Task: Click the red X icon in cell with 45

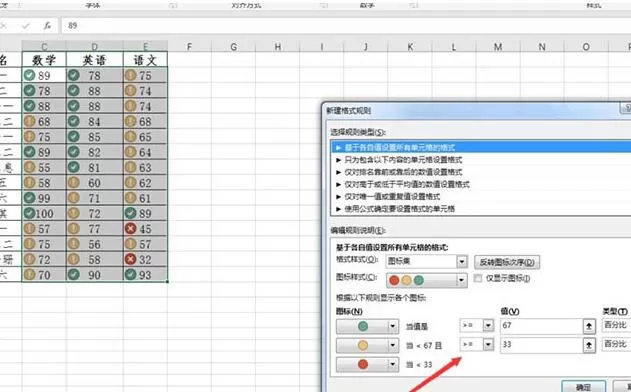Action: click(x=130, y=229)
